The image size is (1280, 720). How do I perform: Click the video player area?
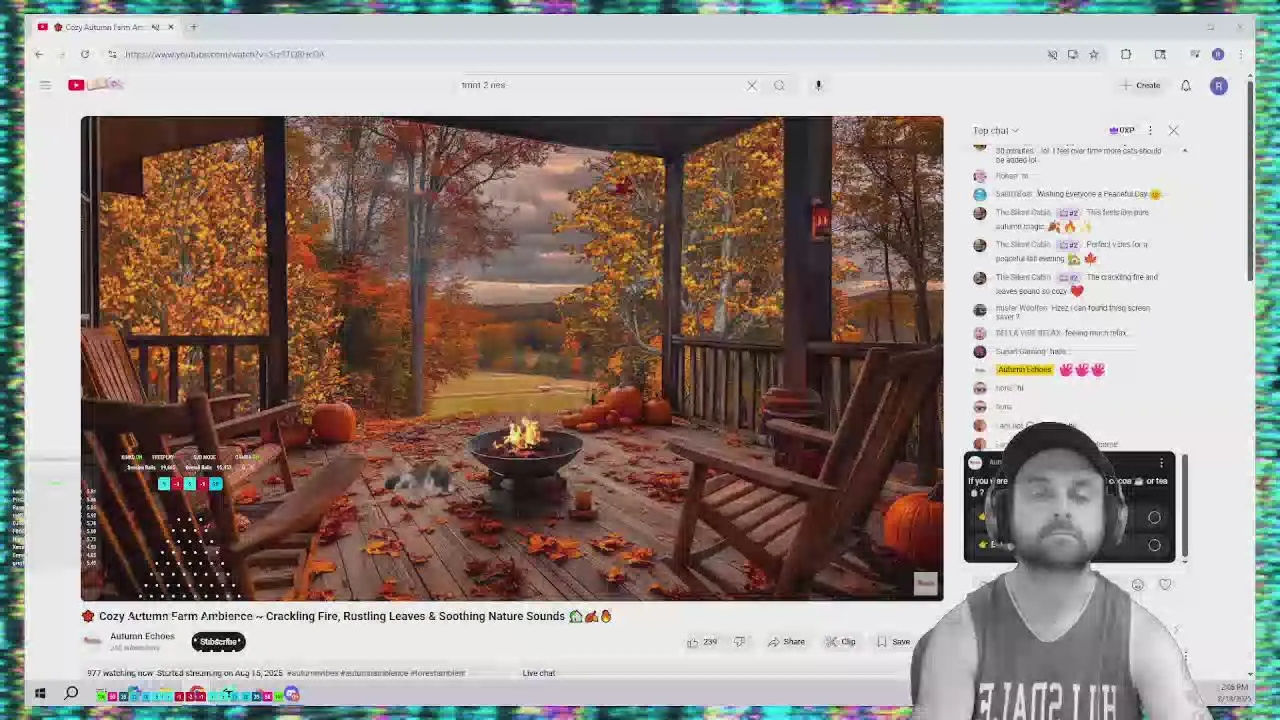(x=512, y=358)
